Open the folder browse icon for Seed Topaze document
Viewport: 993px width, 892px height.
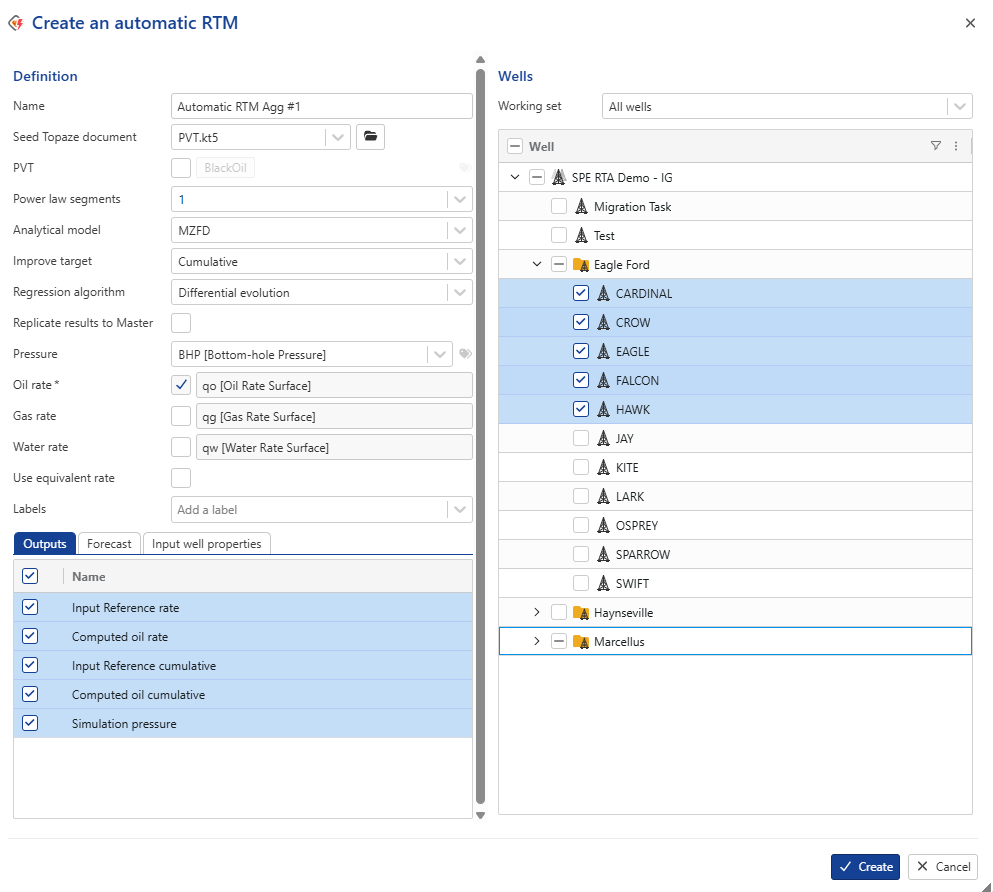pyautogui.click(x=370, y=137)
